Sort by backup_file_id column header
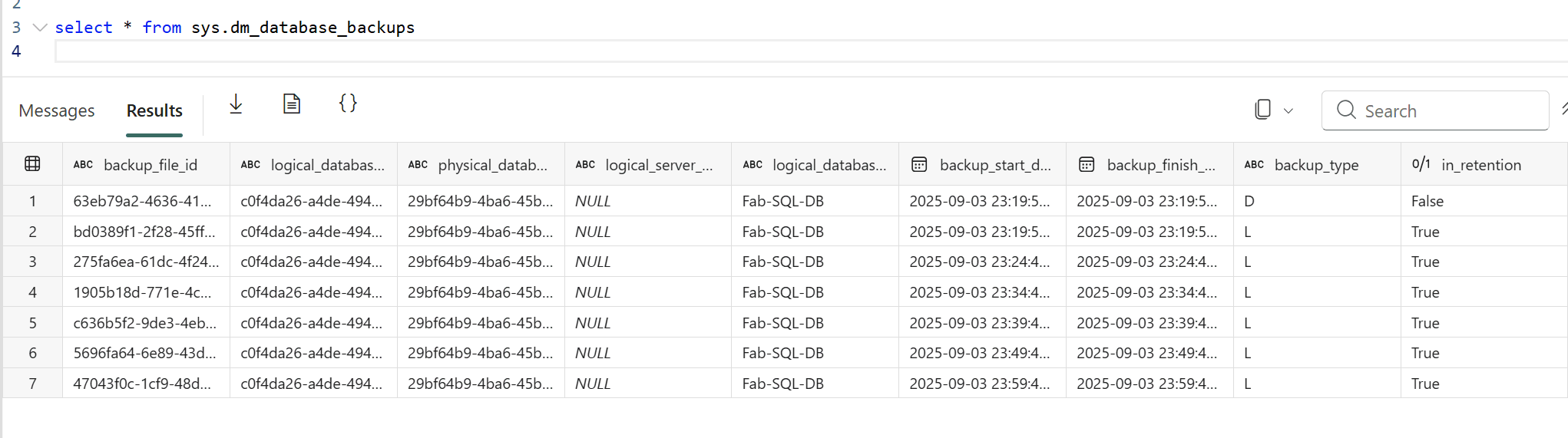Image resolution: width=1568 pixels, height=438 pixels. [x=151, y=165]
